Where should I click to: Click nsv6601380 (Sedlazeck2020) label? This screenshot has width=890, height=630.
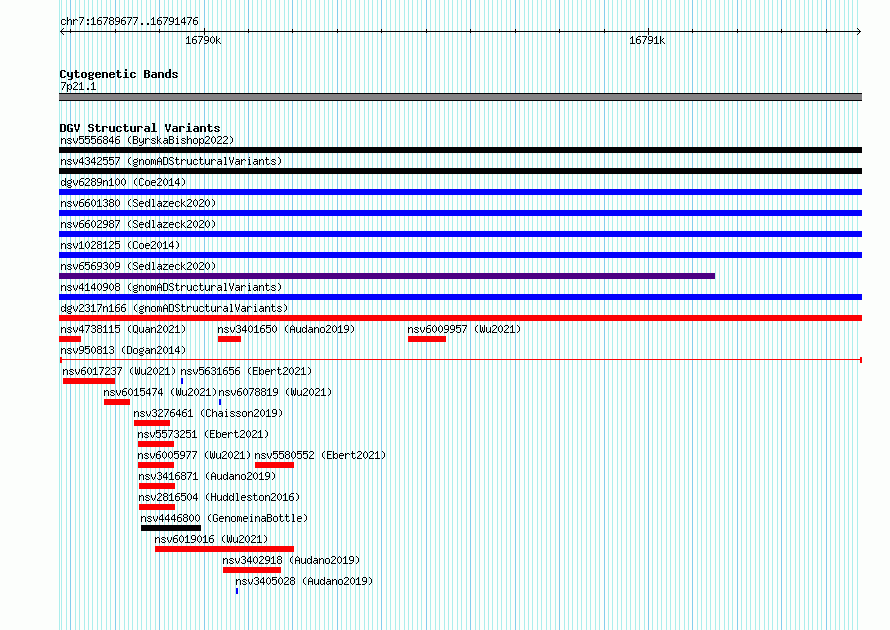pyautogui.click(x=138, y=203)
